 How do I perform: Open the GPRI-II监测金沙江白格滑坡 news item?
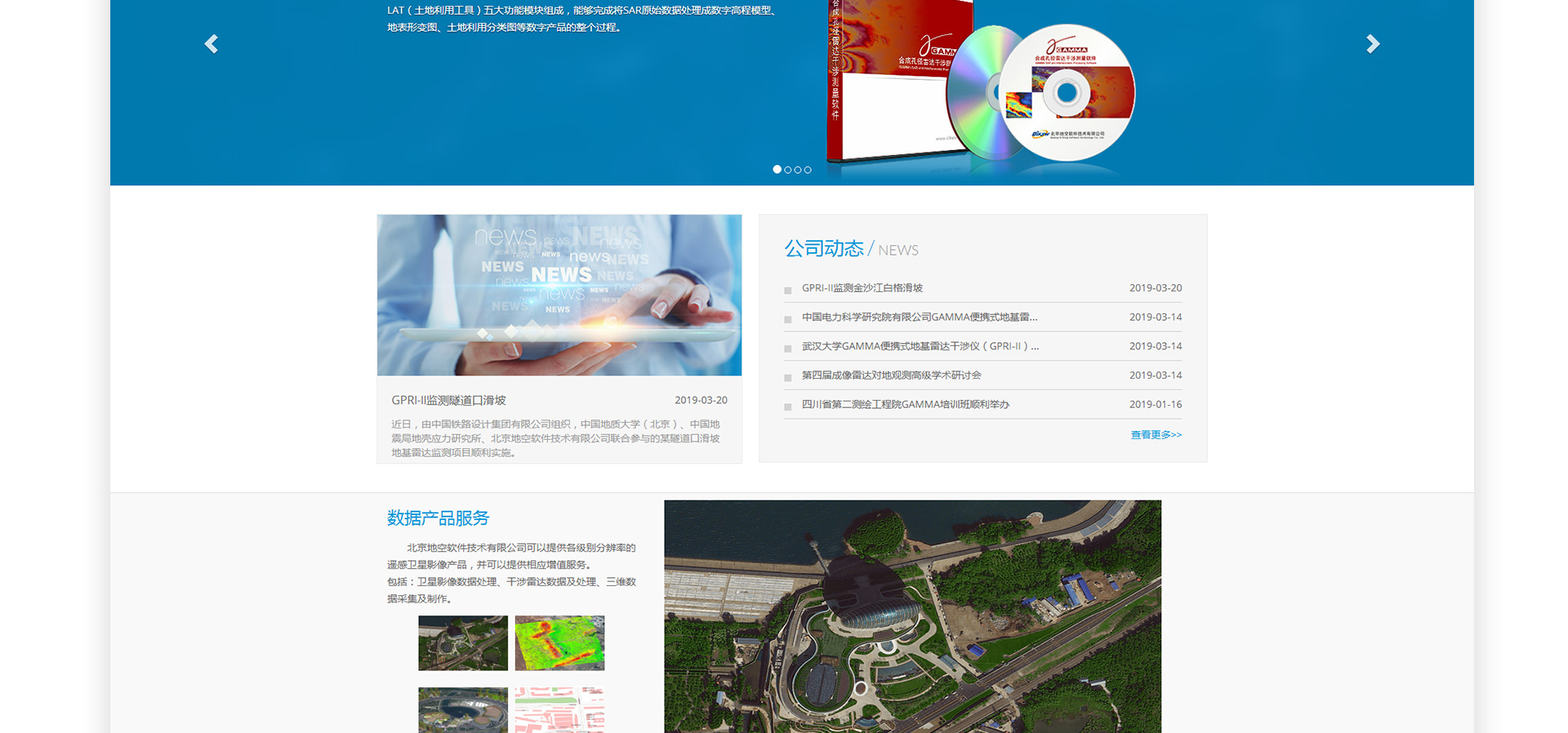tap(862, 288)
